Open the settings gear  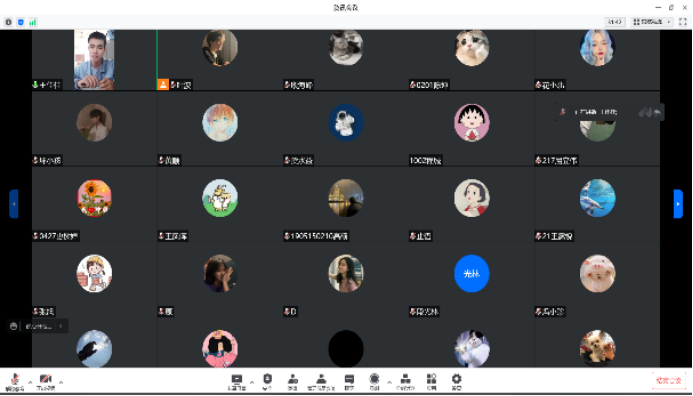(457, 382)
